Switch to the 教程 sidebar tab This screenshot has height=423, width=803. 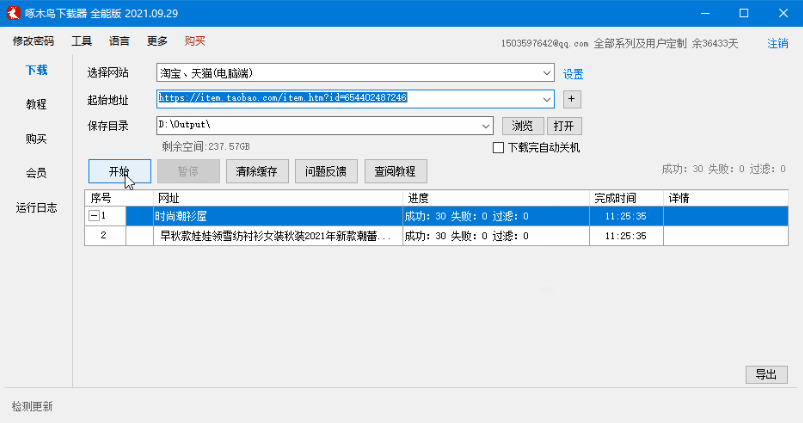click(x=36, y=104)
